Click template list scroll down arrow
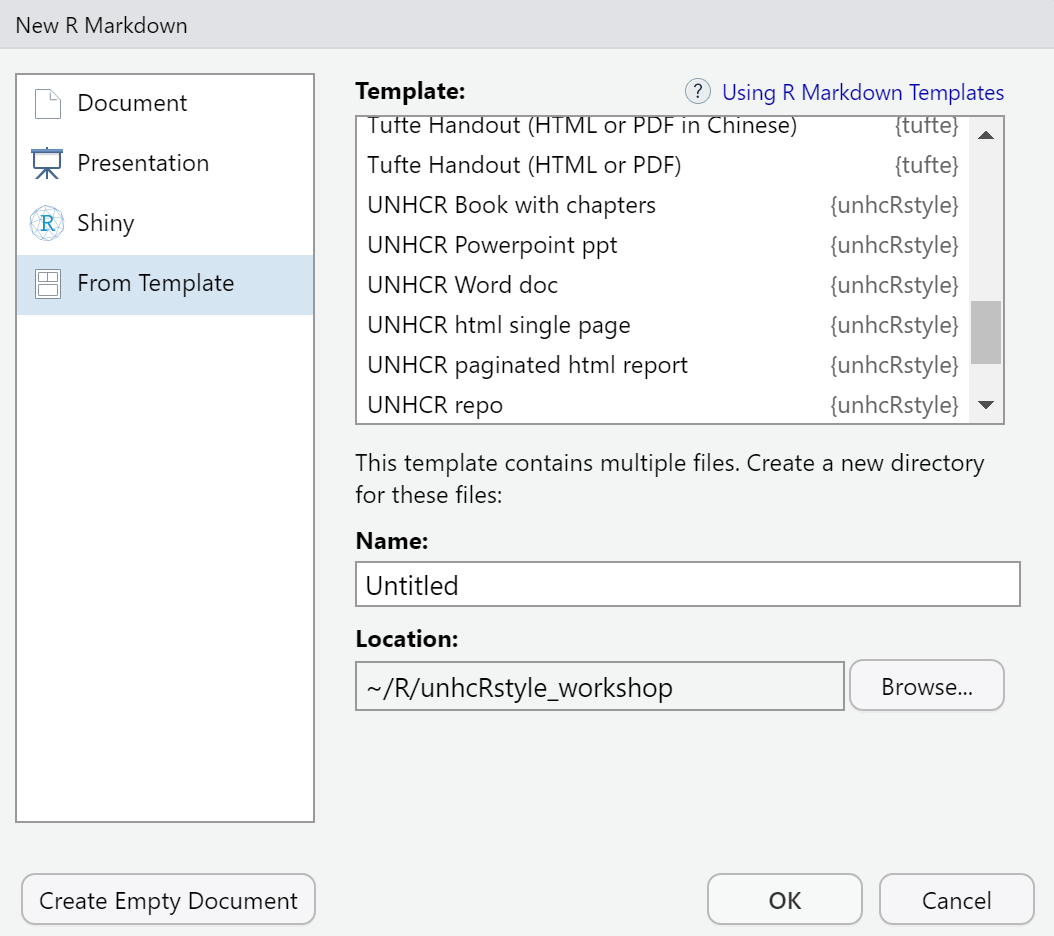Viewport: 1054px width, 936px height. pos(986,405)
